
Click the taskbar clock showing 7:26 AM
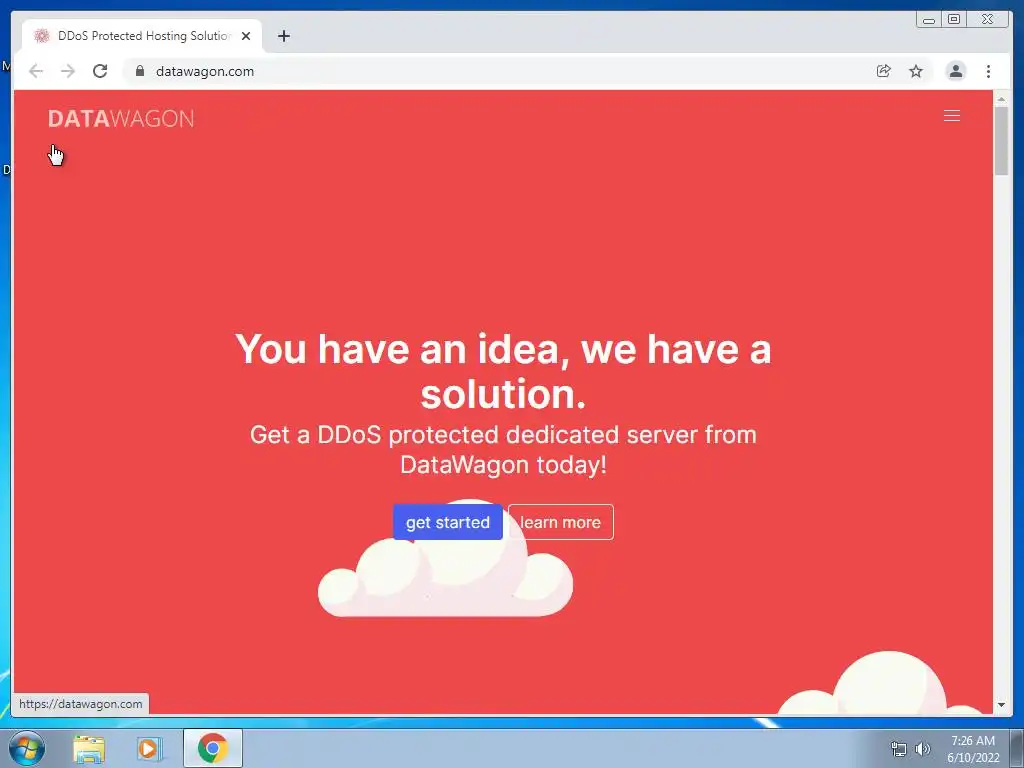(x=973, y=749)
